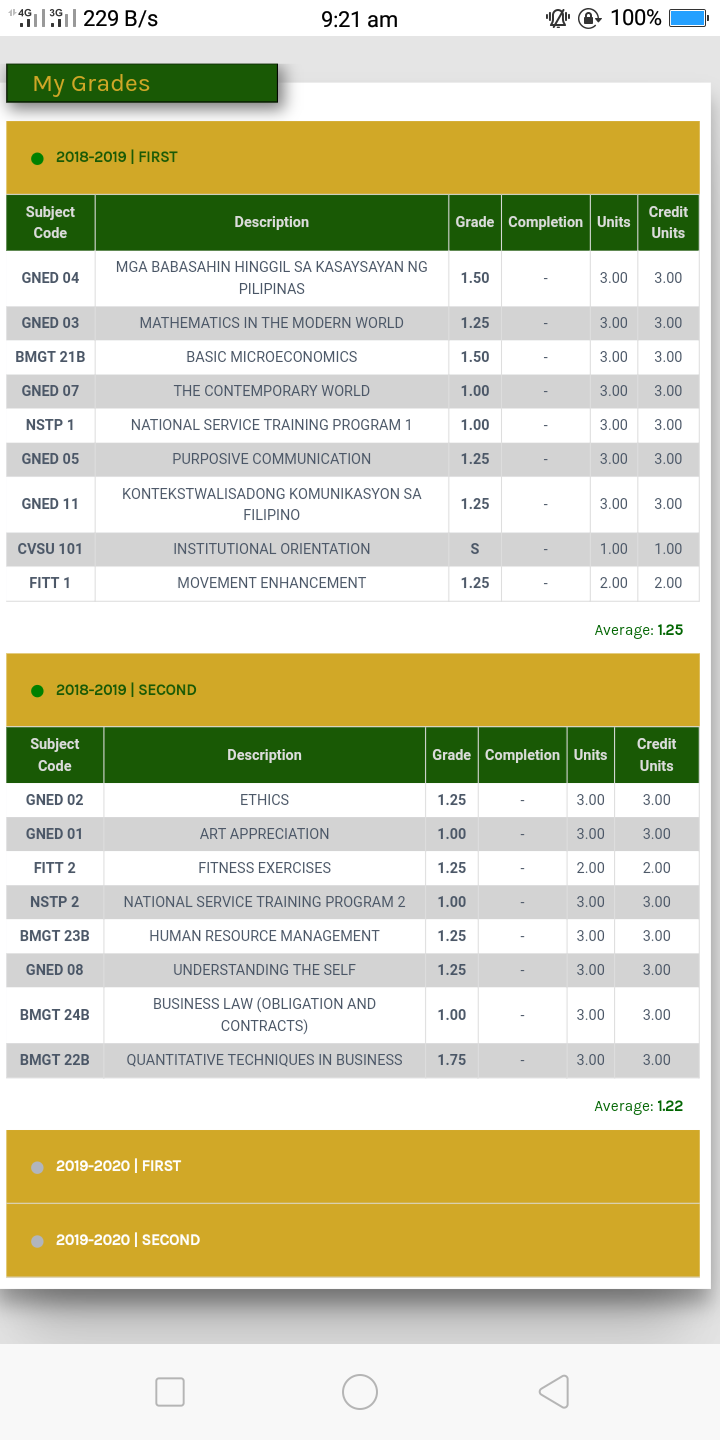
Task: Collapse the 2018-2019 | SECOND semester section
Action: coord(353,690)
